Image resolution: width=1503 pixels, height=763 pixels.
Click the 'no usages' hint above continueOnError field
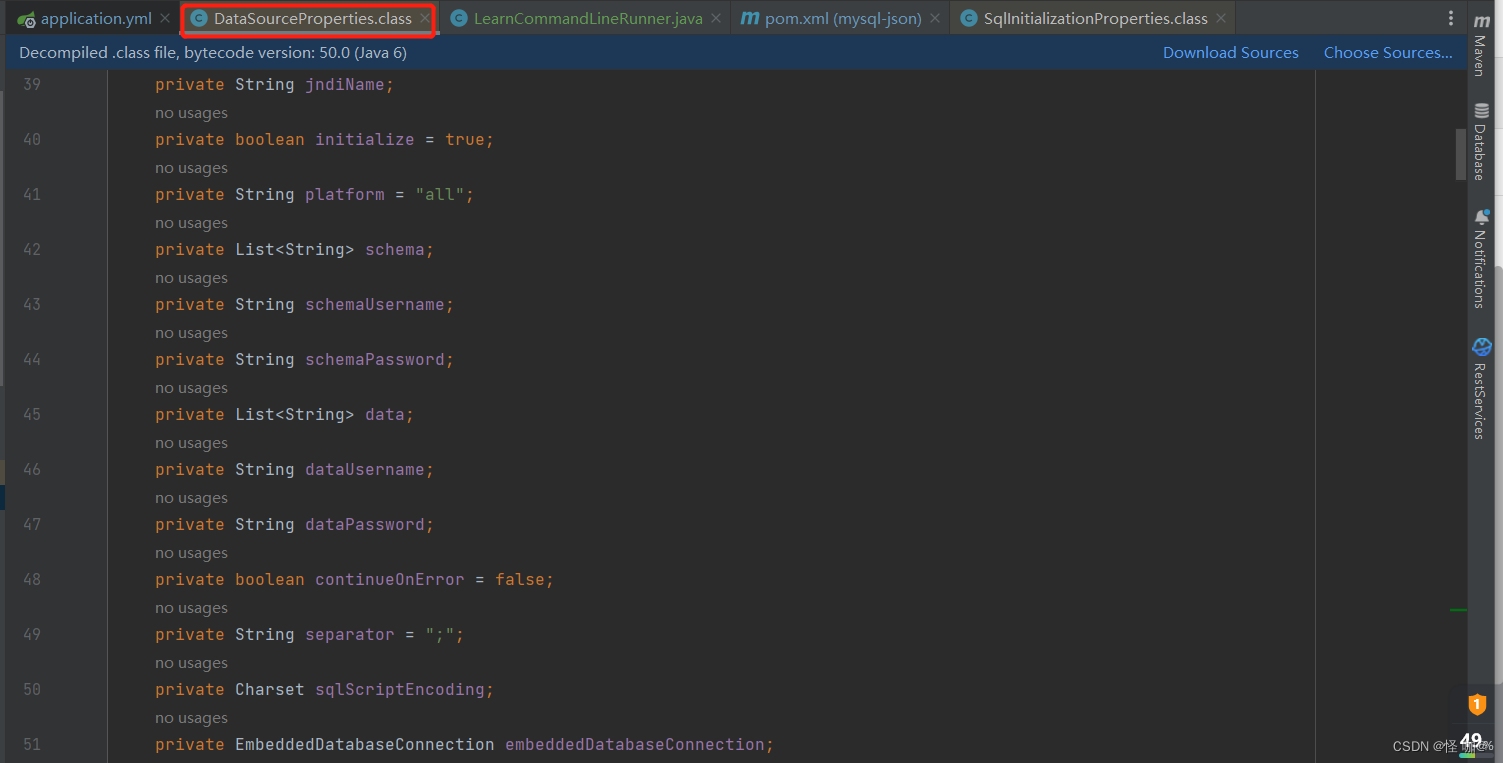(x=191, y=553)
